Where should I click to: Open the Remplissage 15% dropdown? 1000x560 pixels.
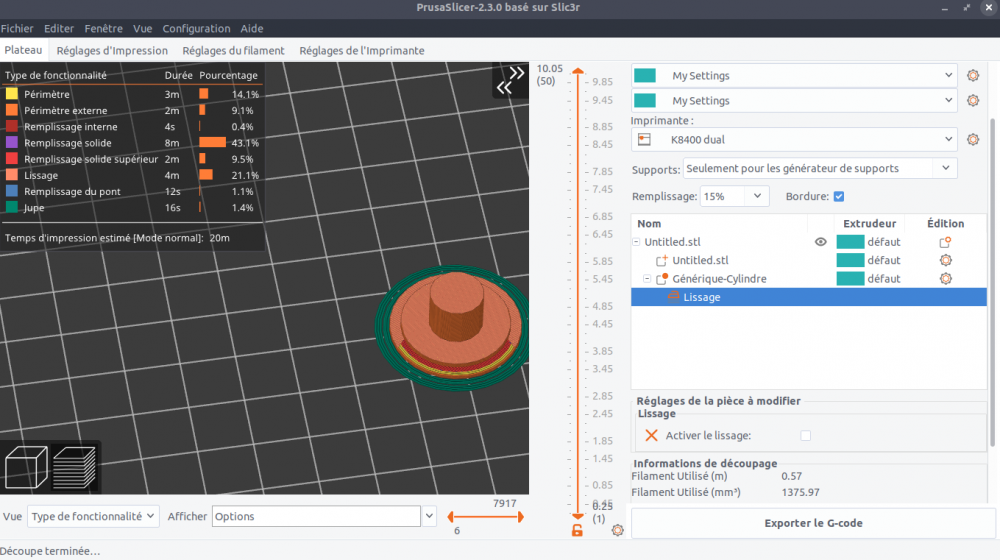734,196
